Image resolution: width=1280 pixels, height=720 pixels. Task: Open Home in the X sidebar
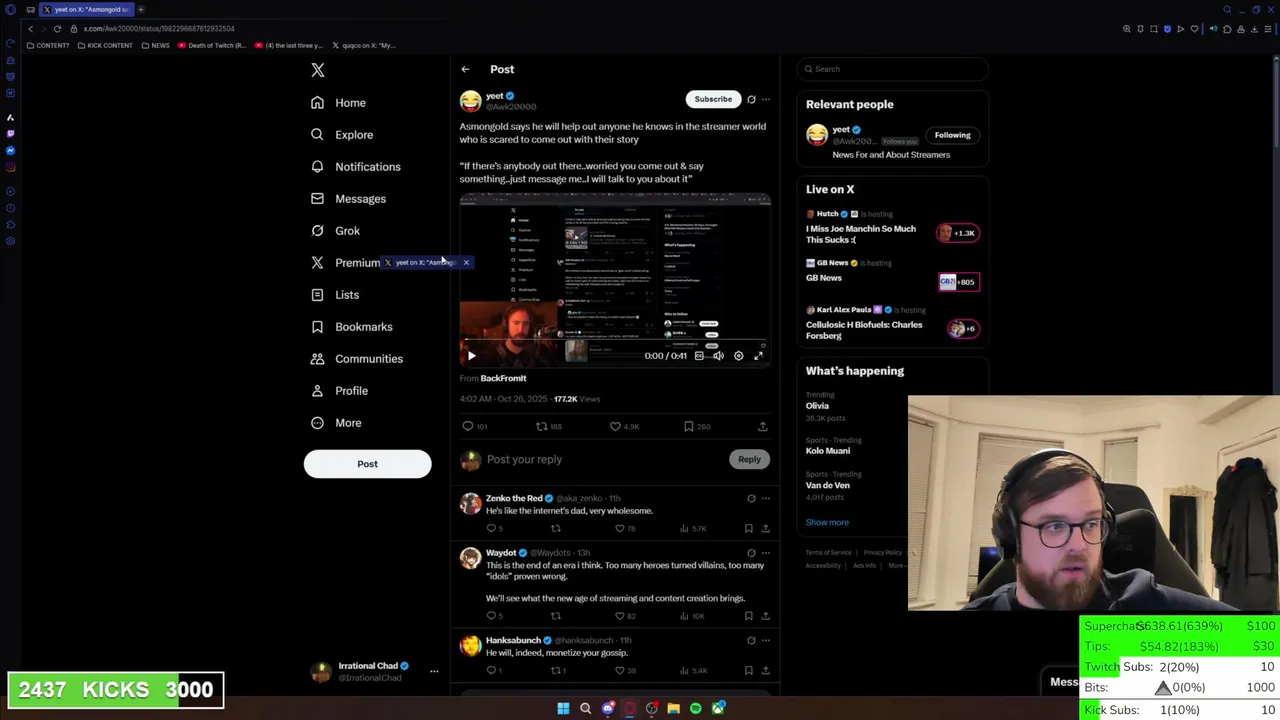[338, 103]
